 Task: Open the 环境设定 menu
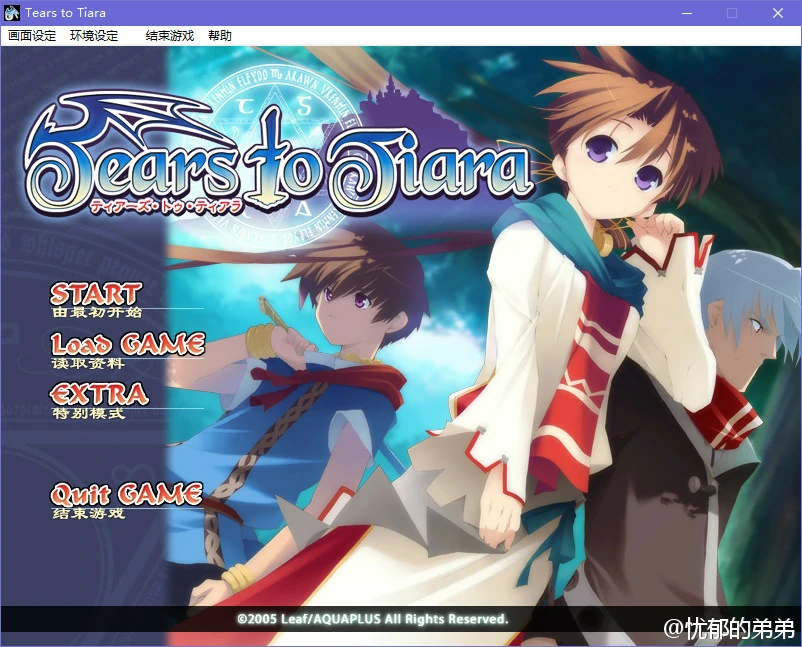pyautogui.click(x=92, y=35)
